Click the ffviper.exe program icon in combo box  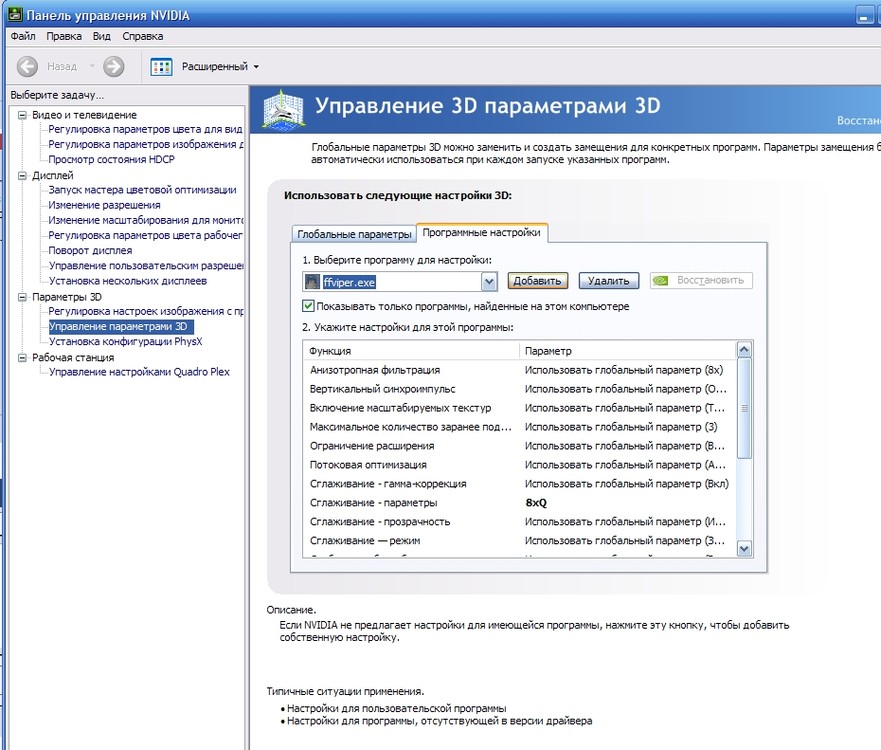[x=312, y=281]
